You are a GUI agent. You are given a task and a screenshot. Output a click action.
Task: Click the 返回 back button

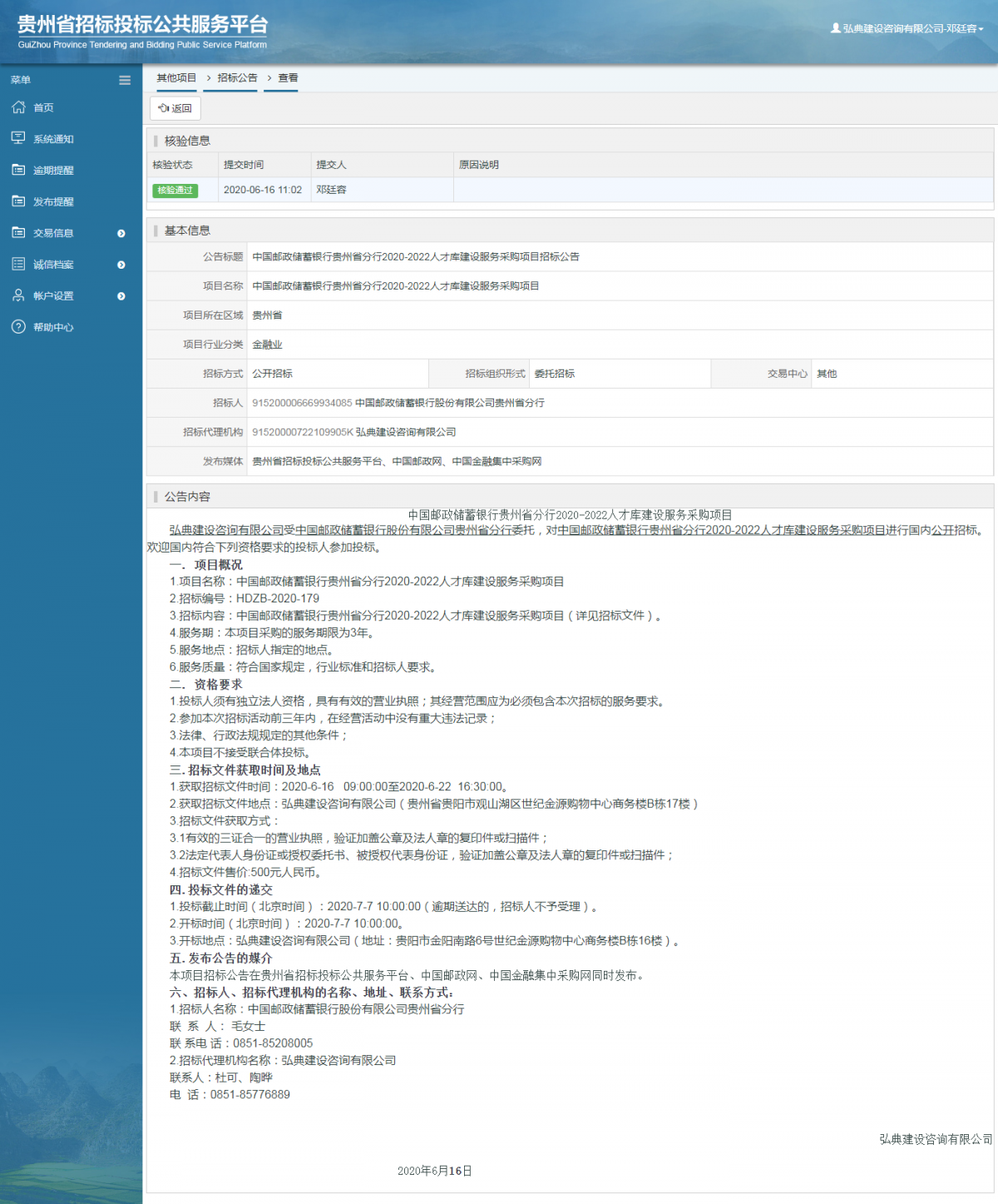[x=175, y=108]
